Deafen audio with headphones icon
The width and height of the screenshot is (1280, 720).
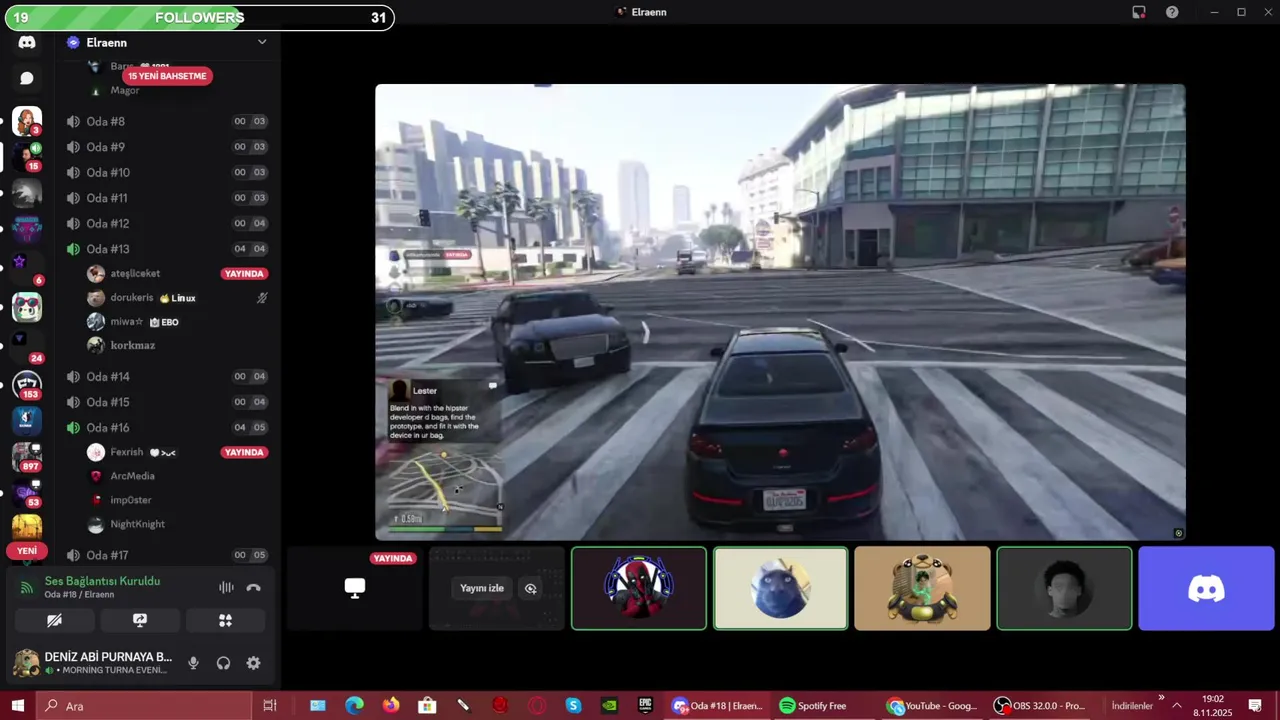tap(223, 663)
